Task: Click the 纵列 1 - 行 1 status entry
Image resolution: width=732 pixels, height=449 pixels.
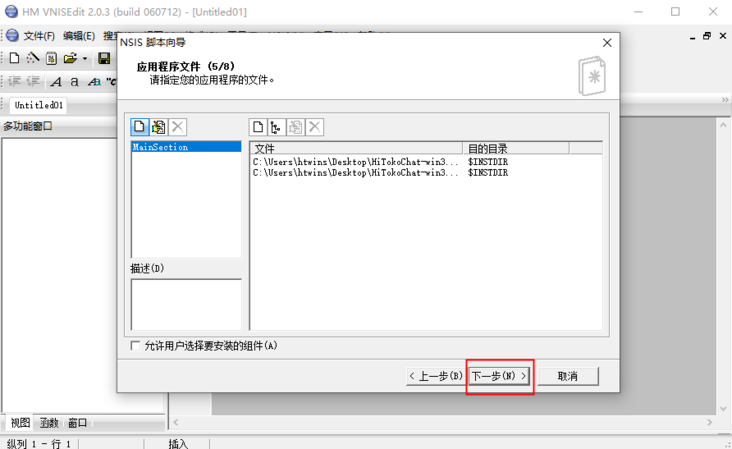Action: coord(39,444)
